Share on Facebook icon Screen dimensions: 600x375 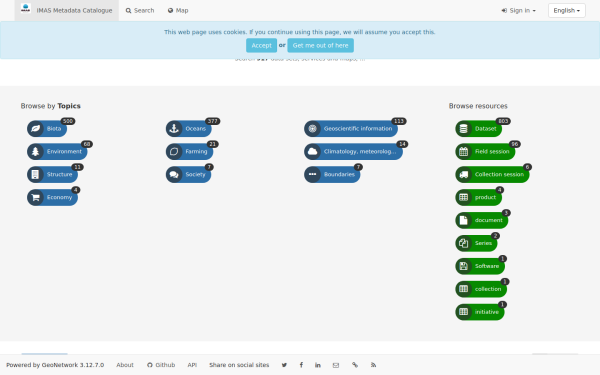click(301, 365)
